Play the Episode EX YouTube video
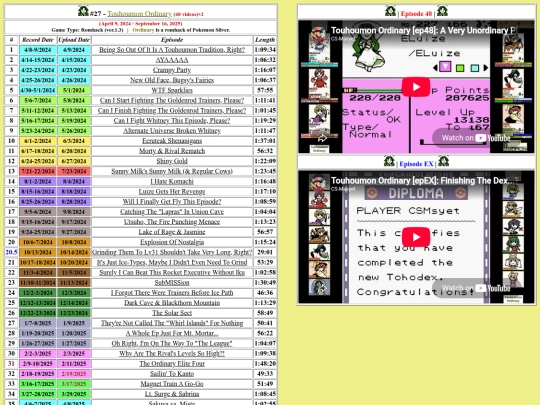 pyautogui.click(x=416, y=237)
